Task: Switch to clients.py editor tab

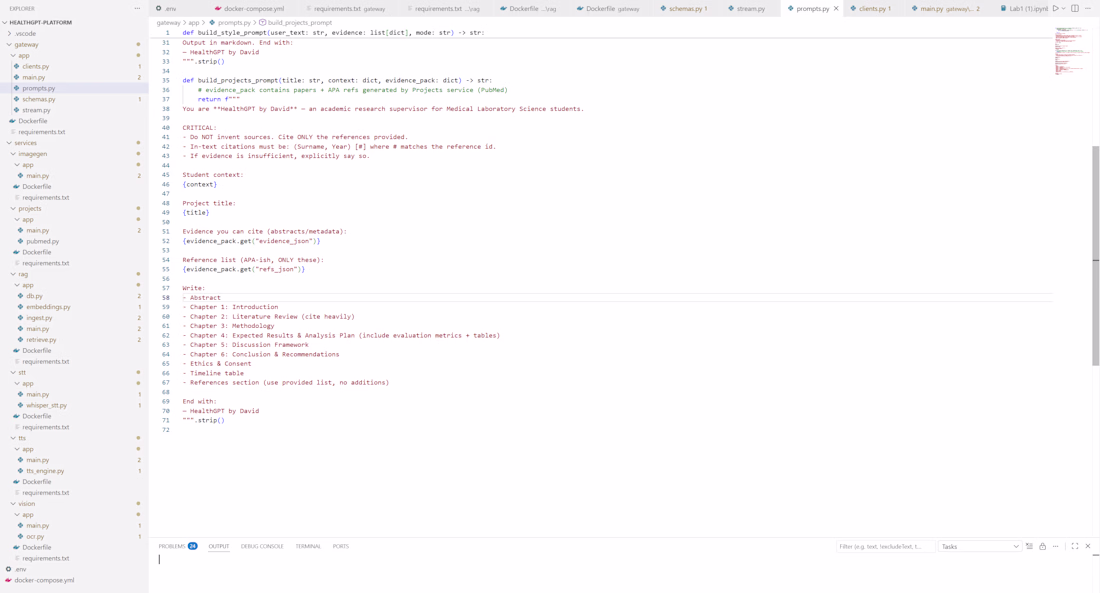Action: click(873, 8)
